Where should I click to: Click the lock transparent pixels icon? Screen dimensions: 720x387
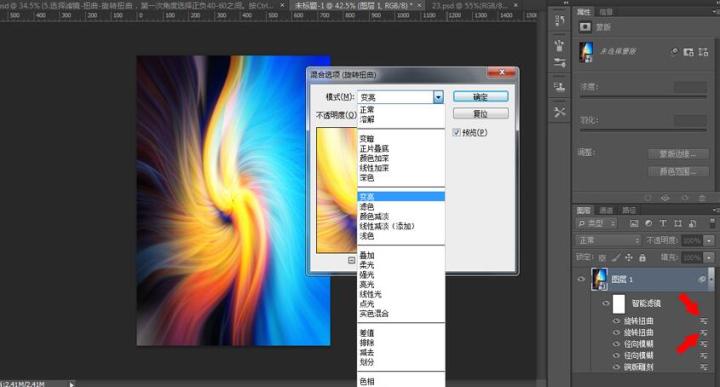click(602, 258)
